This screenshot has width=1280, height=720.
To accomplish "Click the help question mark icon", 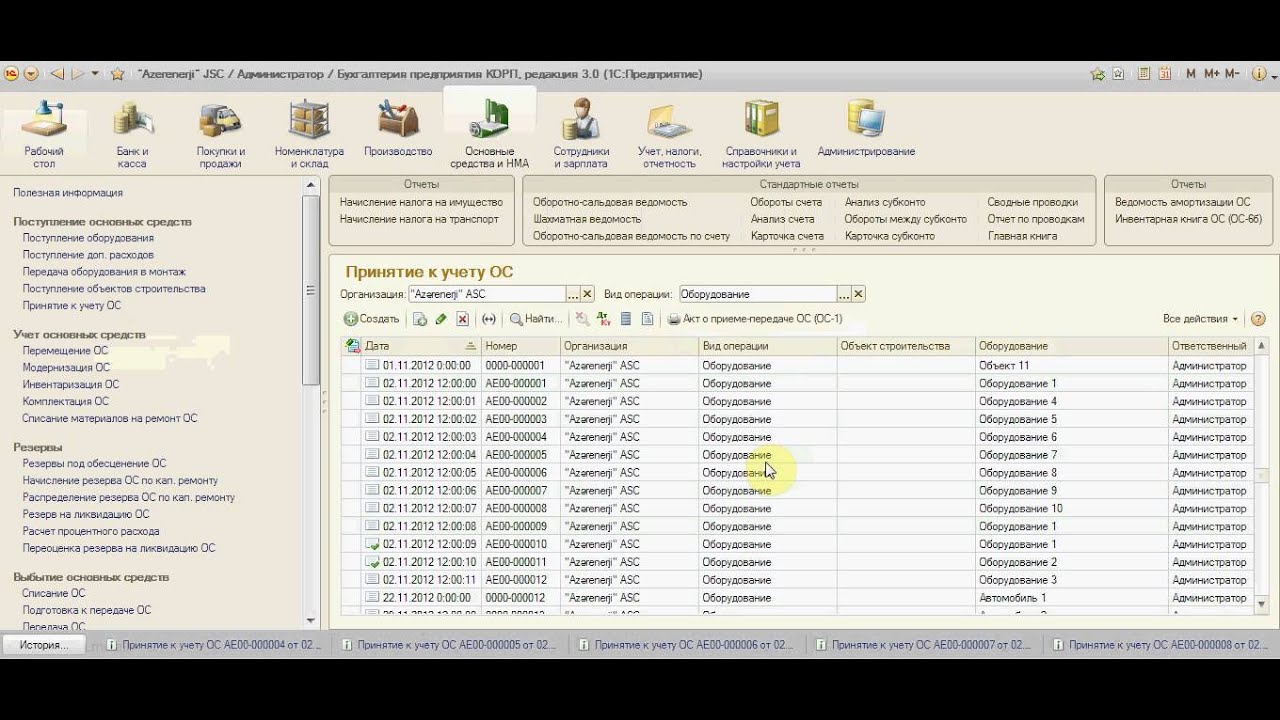I will pos(1258,319).
